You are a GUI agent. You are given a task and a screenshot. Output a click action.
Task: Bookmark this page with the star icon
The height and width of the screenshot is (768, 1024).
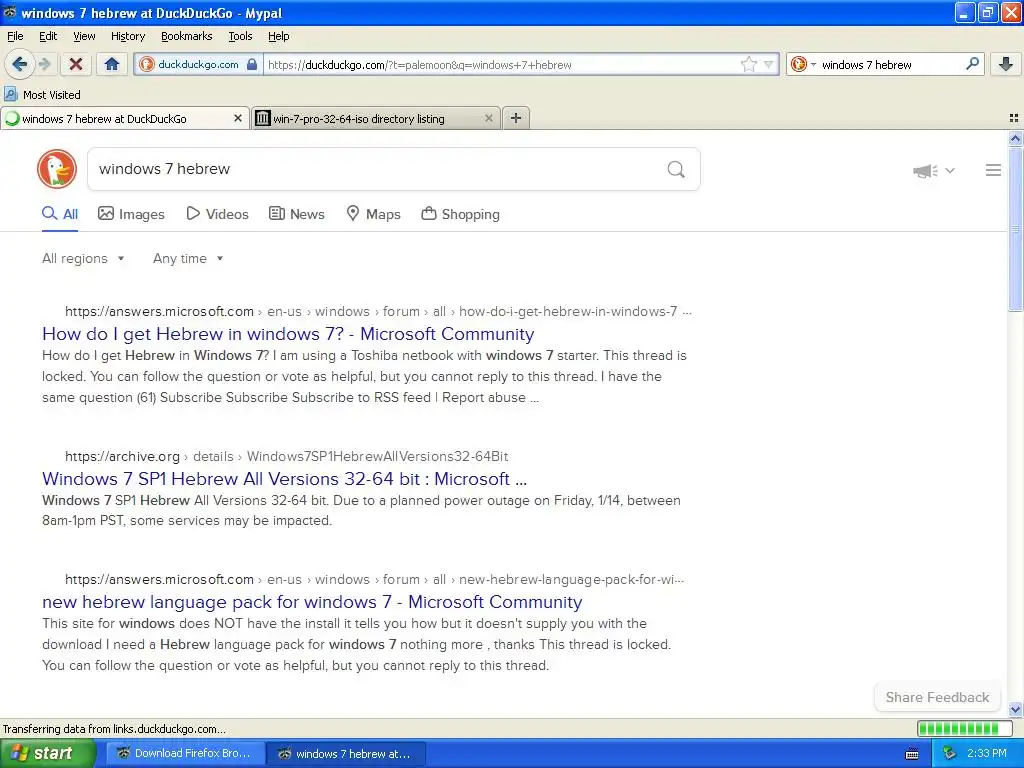click(748, 64)
